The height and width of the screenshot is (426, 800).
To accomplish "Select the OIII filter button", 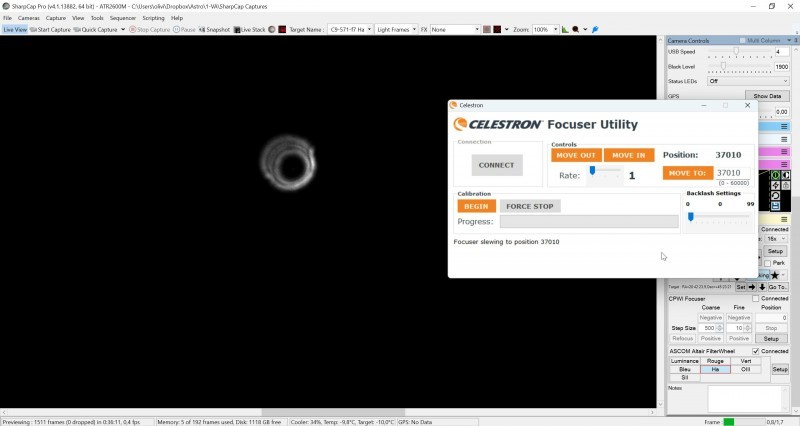I will click(745, 369).
